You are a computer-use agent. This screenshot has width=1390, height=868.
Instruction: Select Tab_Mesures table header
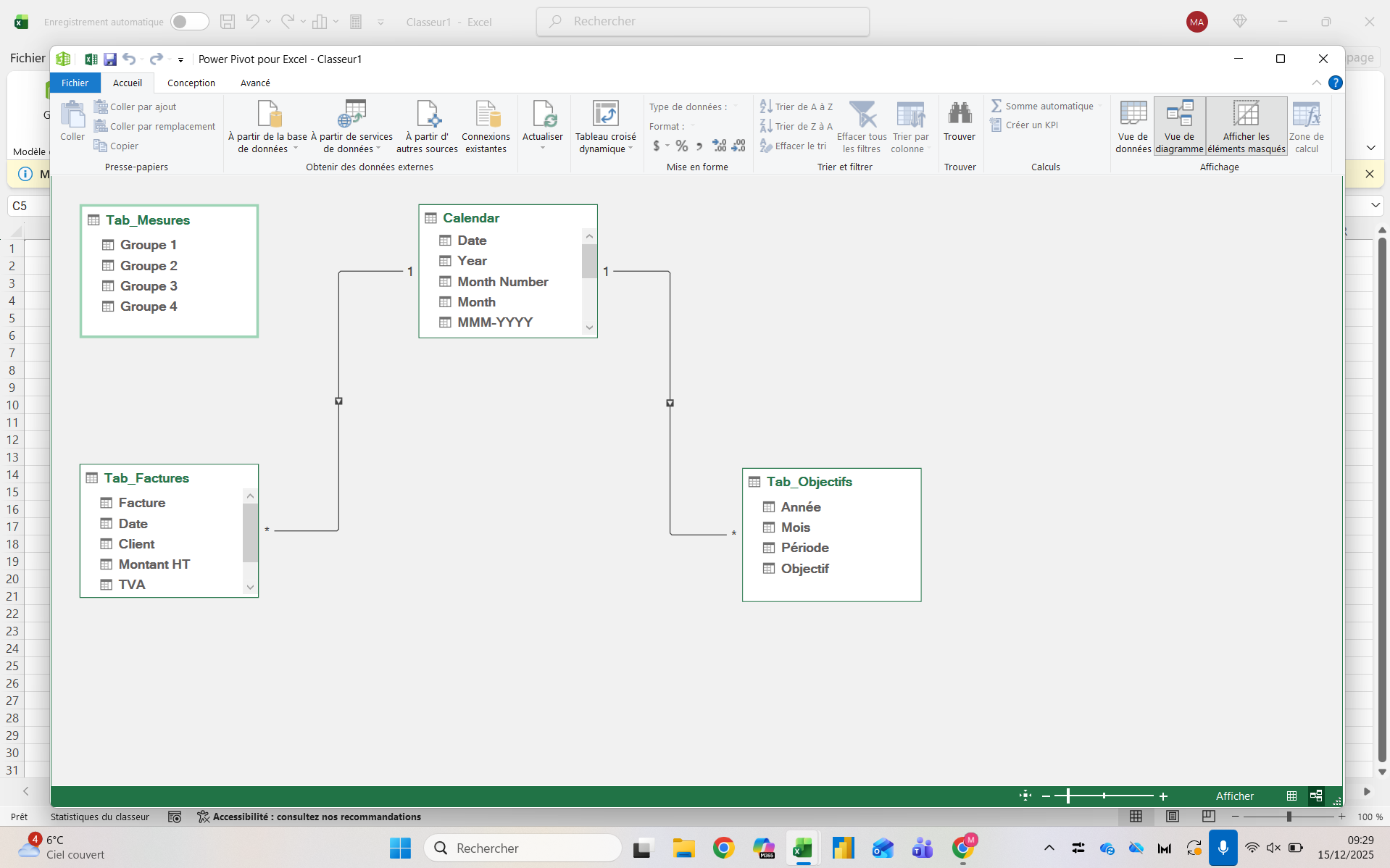point(169,220)
